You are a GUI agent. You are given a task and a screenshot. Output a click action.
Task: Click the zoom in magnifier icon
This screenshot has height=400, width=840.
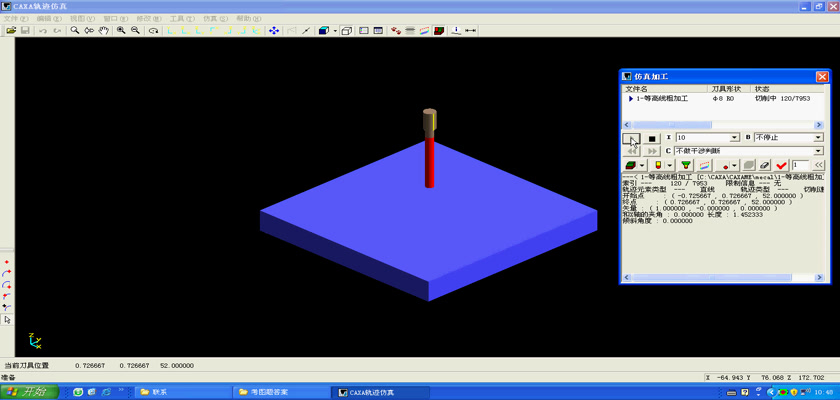coord(121,31)
